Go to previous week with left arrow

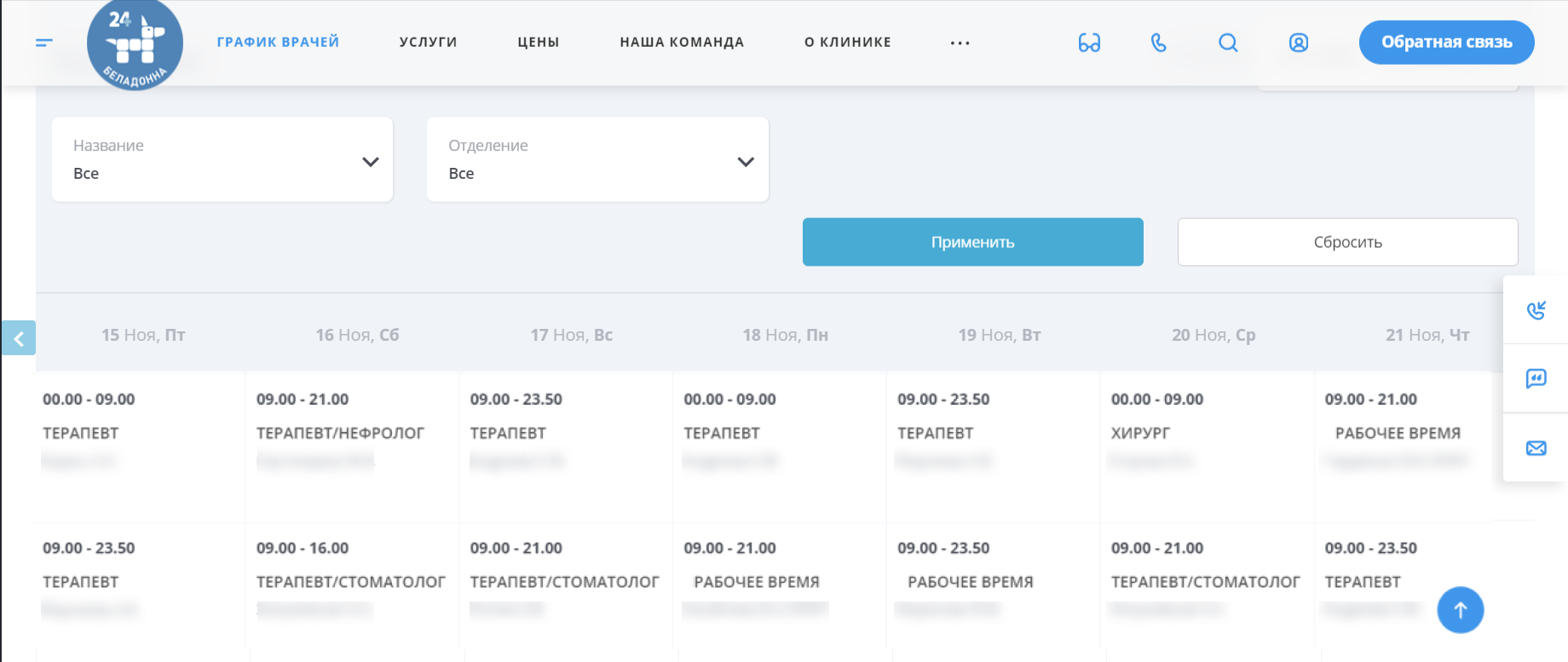click(x=19, y=338)
